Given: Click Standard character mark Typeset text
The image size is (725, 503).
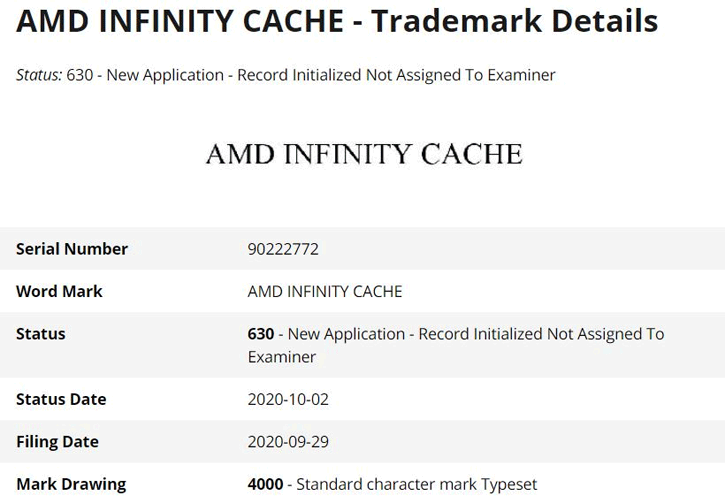Looking at the screenshot, I should (x=417, y=484).
